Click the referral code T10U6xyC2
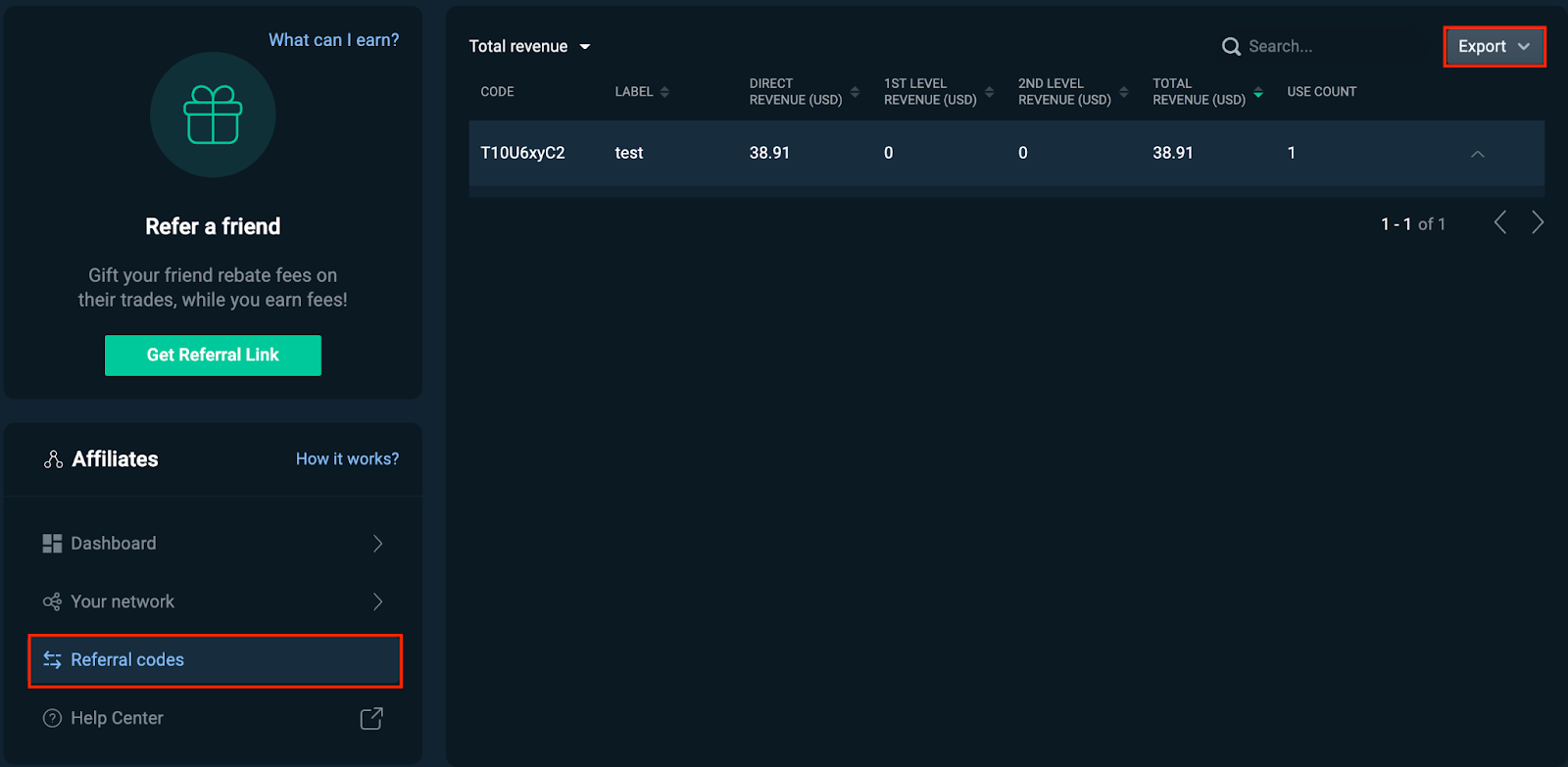Viewport: 1568px width, 767px height. [522, 153]
